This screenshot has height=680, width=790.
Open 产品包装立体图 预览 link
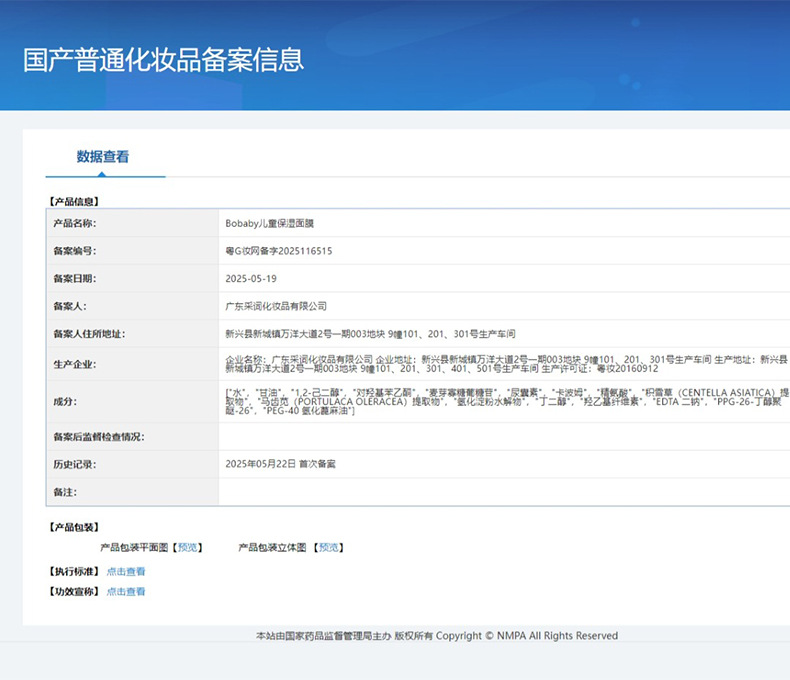[328, 548]
